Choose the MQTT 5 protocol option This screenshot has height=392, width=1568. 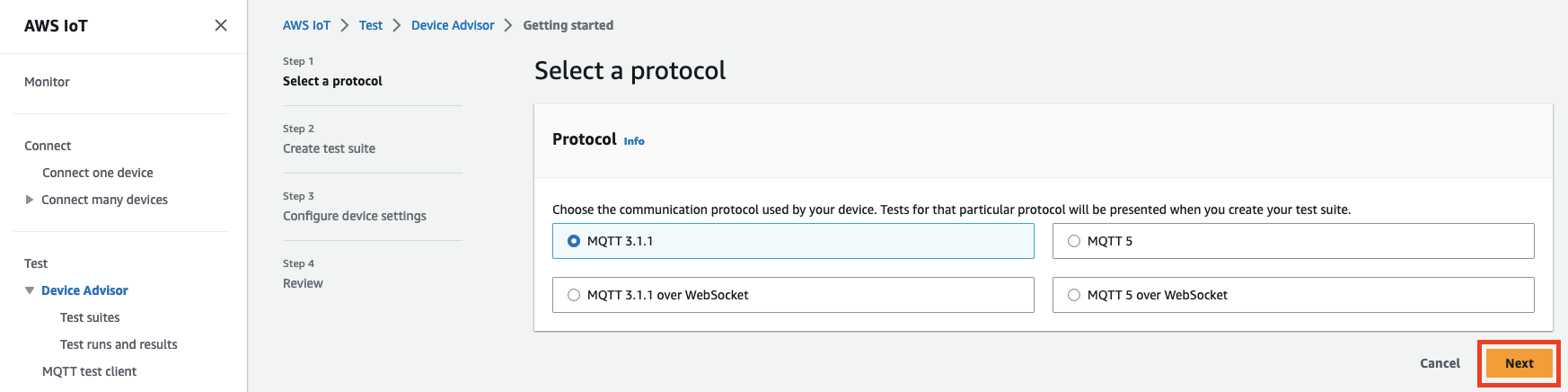(x=1074, y=241)
